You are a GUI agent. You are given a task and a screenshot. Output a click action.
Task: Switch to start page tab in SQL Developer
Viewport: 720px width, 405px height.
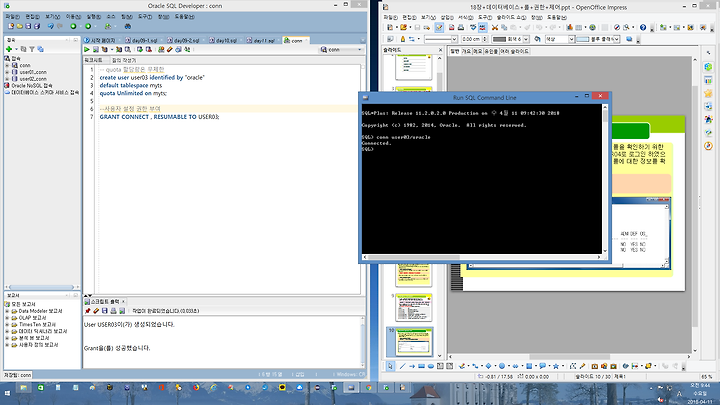click(x=101, y=40)
